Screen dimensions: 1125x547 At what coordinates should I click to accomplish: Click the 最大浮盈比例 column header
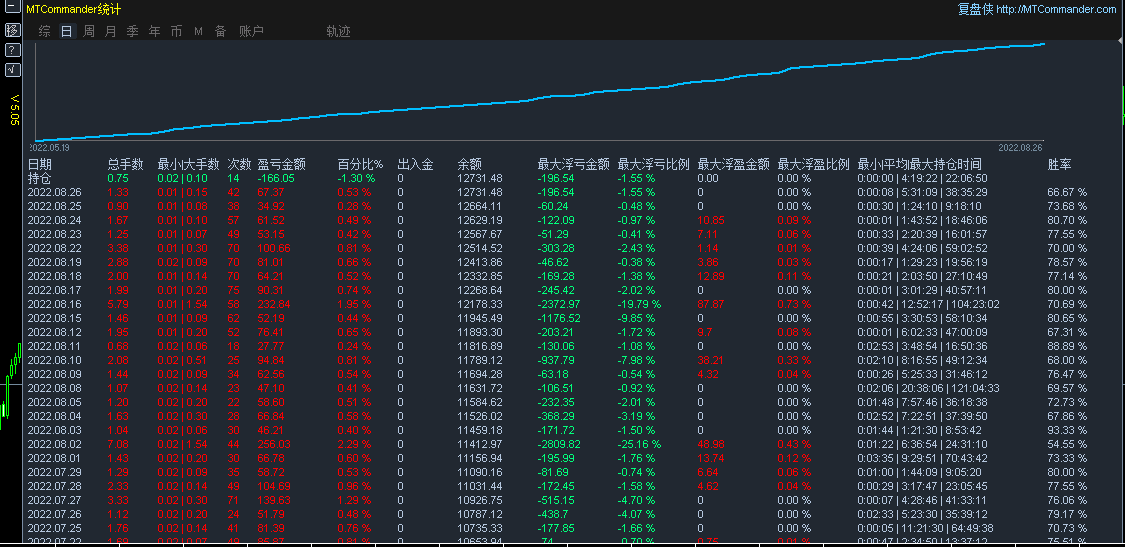pyautogui.click(x=814, y=164)
